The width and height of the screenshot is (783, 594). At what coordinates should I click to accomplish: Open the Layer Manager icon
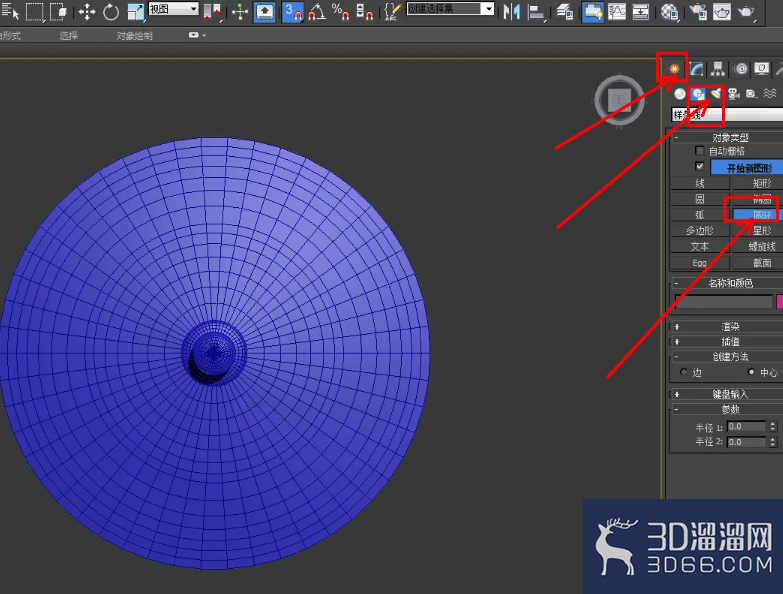[x=565, y=12]
